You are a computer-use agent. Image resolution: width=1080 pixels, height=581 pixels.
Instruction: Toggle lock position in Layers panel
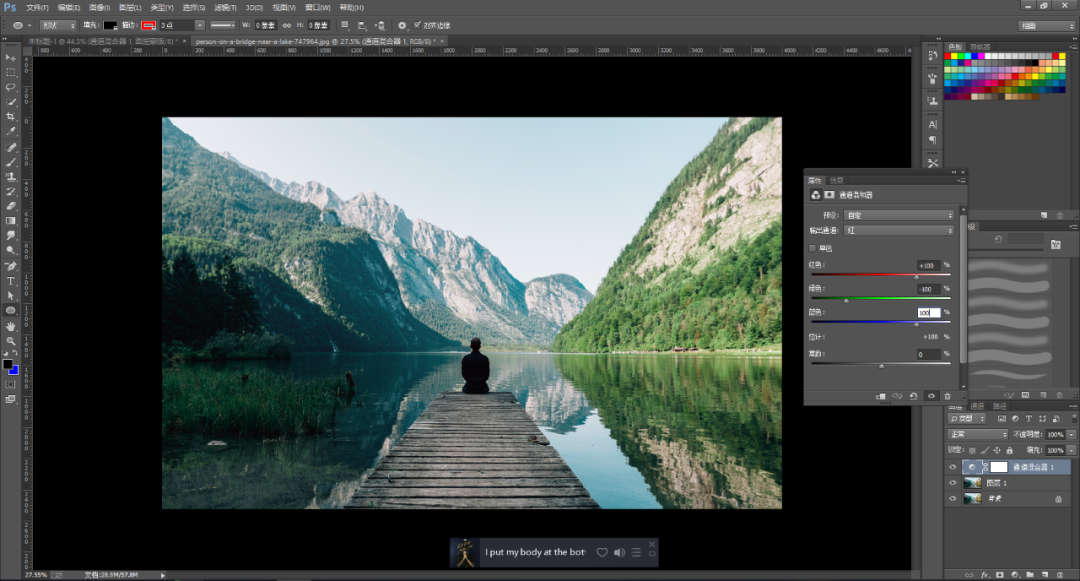[x=997, y=450]
